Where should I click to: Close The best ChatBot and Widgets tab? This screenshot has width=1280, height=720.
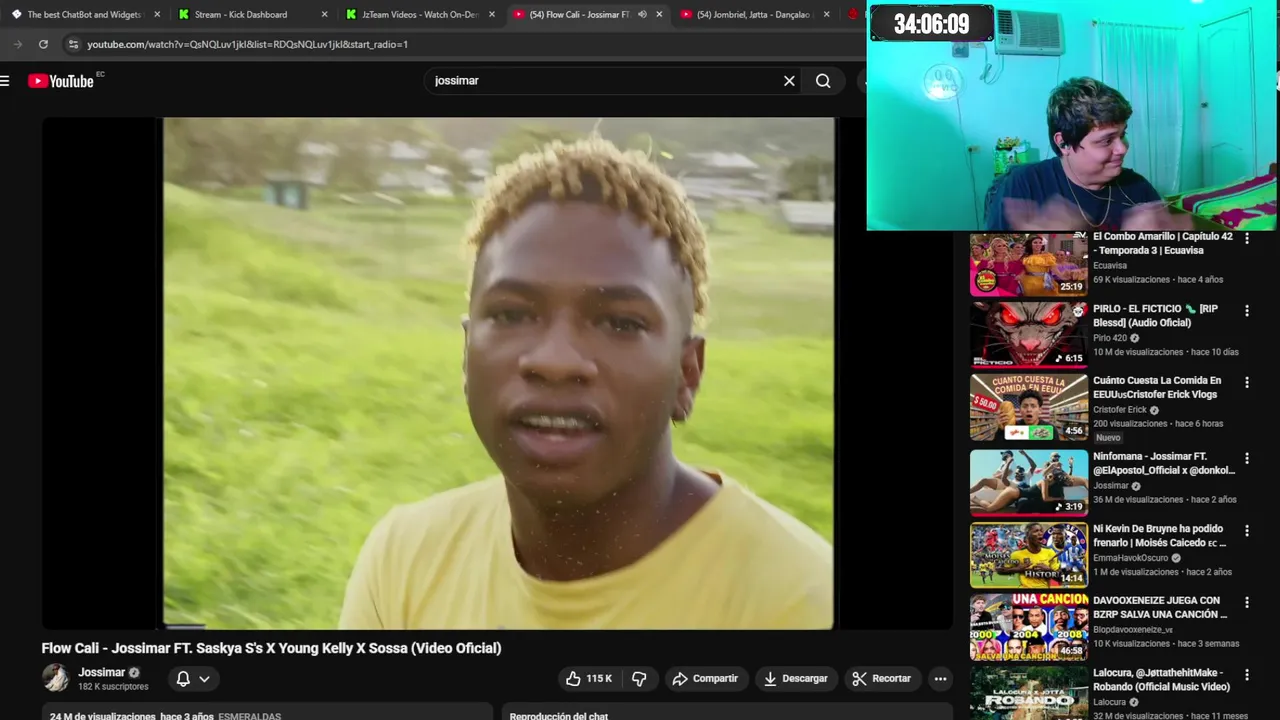(x=157, y=14)
